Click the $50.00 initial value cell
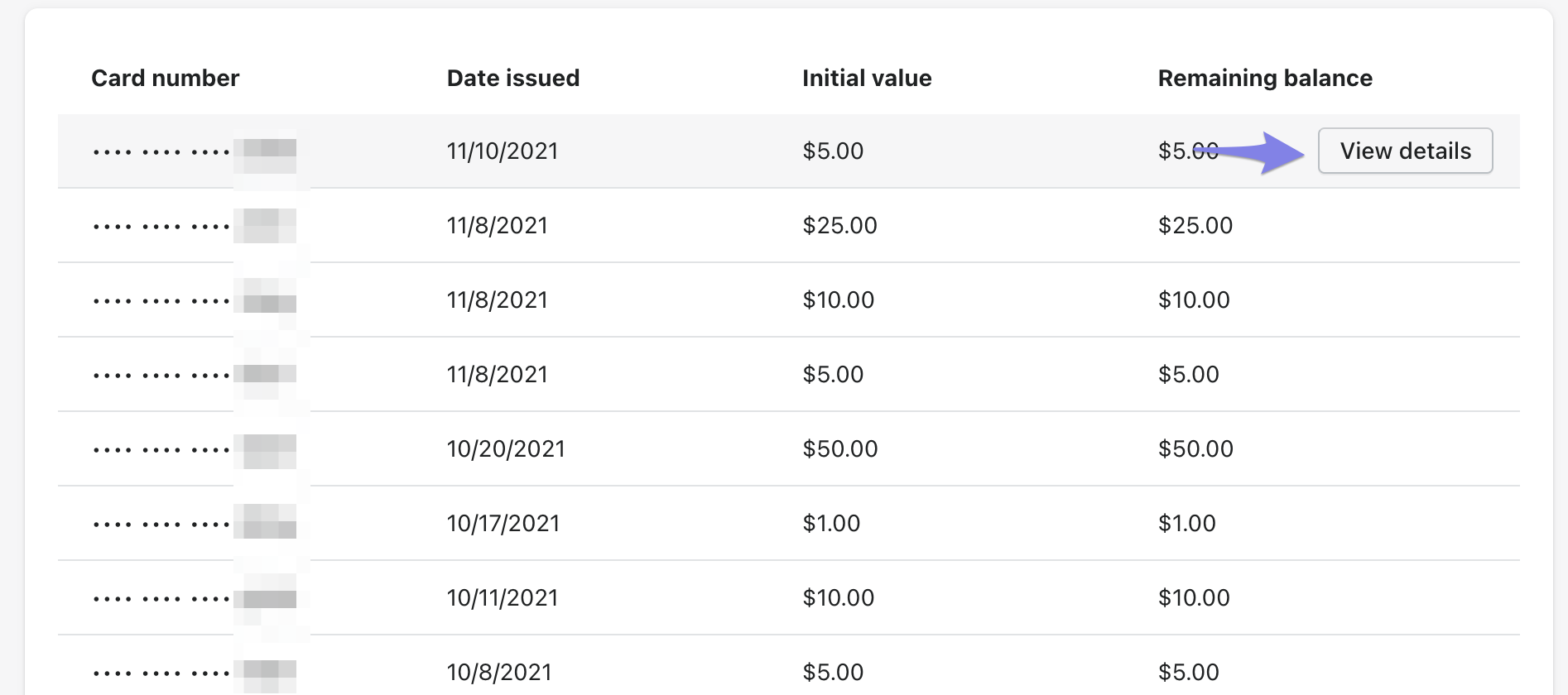Image resolution: width=1568 pixels, height=695 pixels. tap(839, 448)
